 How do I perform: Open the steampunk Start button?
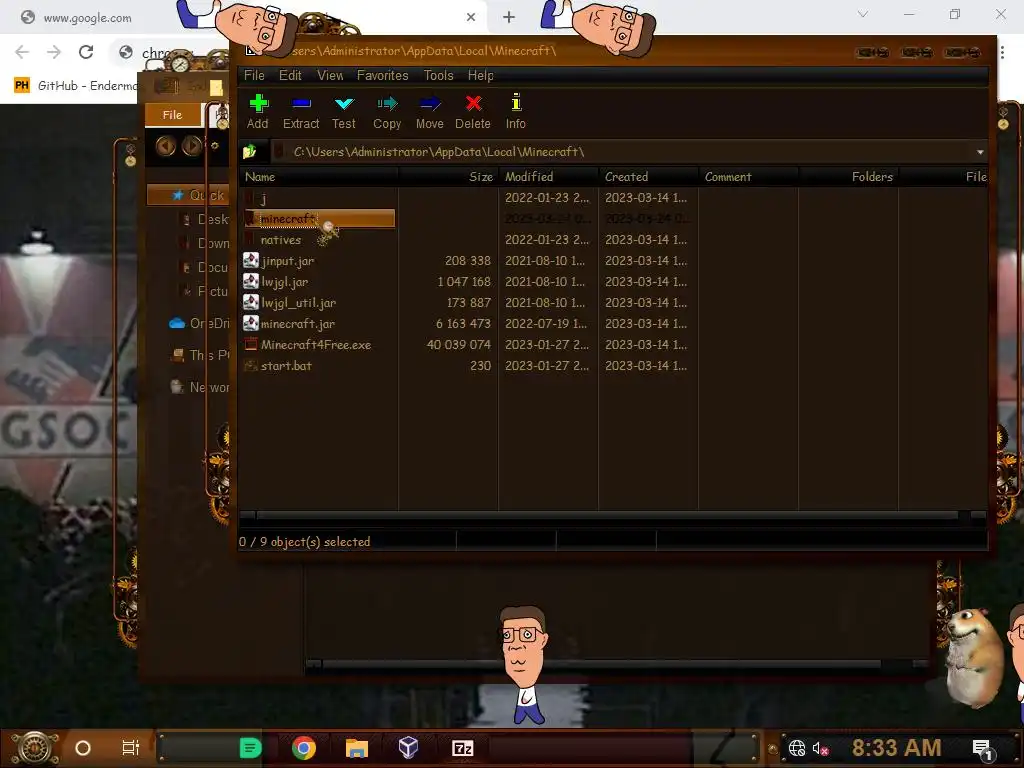[35, 748]
